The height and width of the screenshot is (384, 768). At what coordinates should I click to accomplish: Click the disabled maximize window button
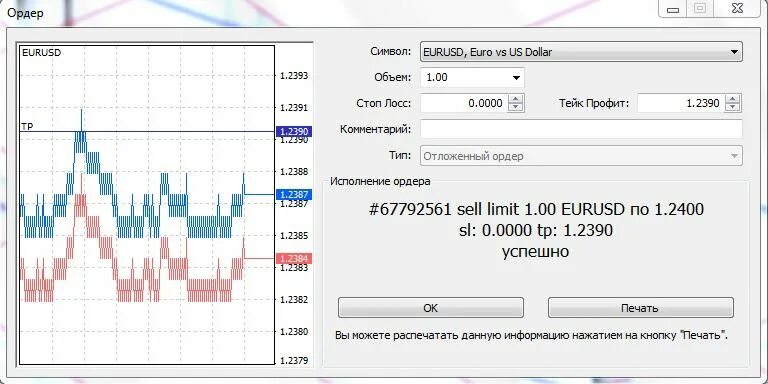(x=701, y=8)
